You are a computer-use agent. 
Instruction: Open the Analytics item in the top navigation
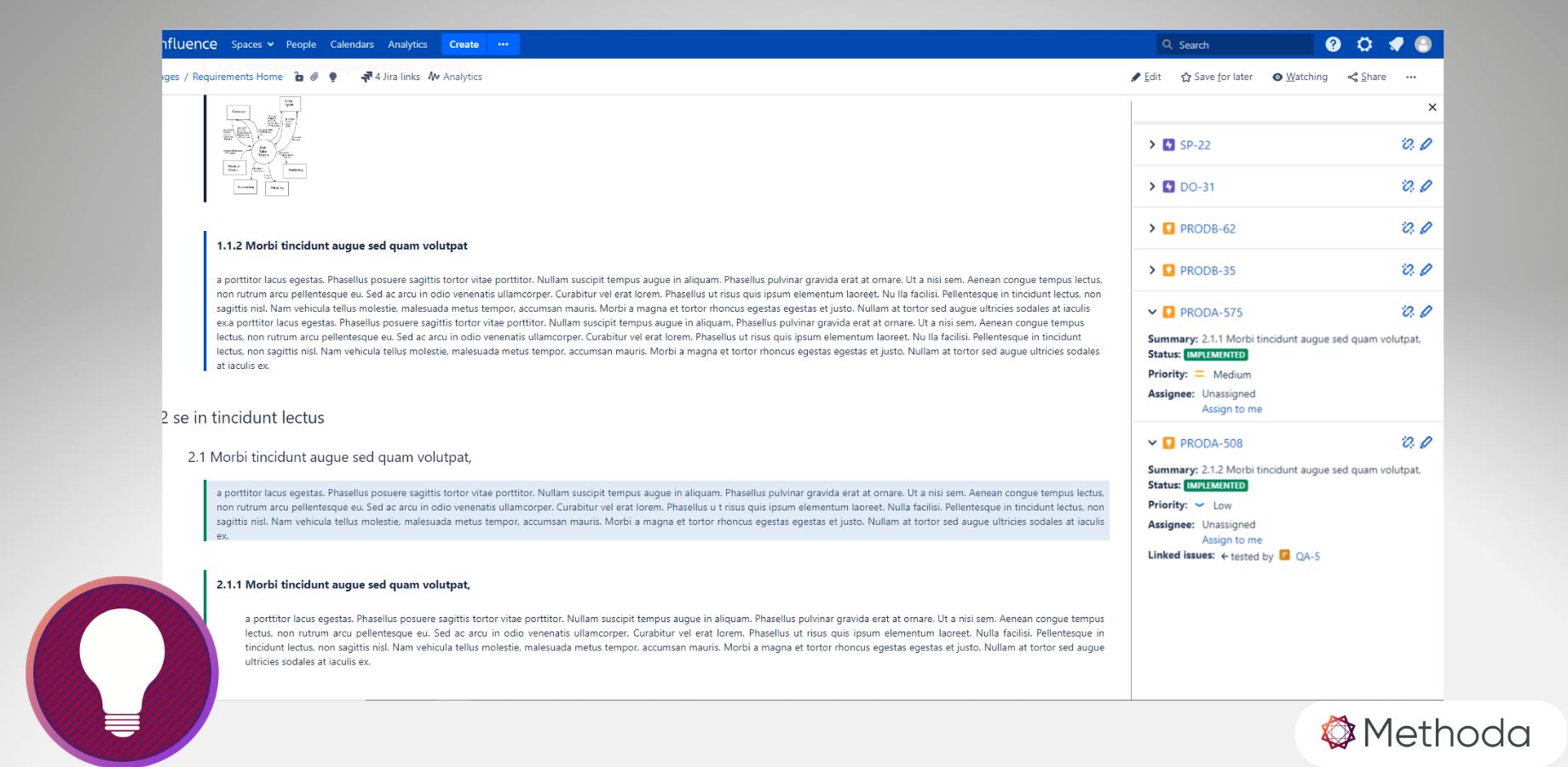(x=407, y=44)
